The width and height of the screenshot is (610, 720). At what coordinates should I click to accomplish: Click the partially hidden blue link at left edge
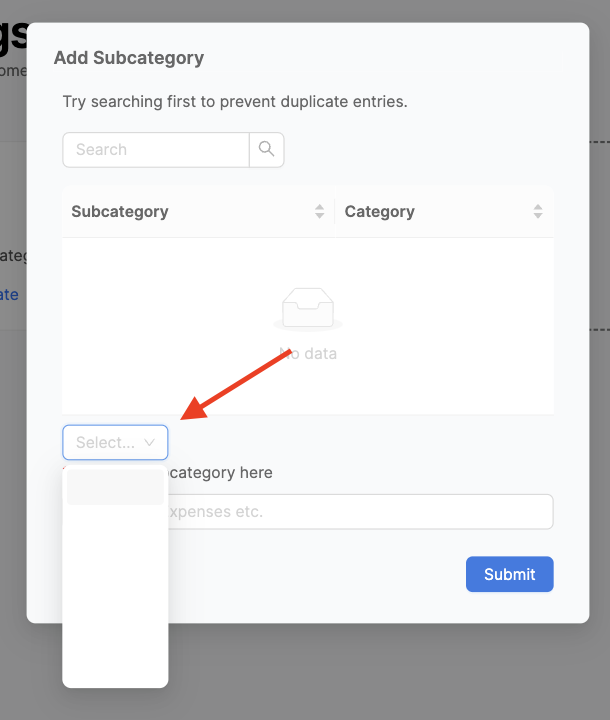(x=9, y=295)
